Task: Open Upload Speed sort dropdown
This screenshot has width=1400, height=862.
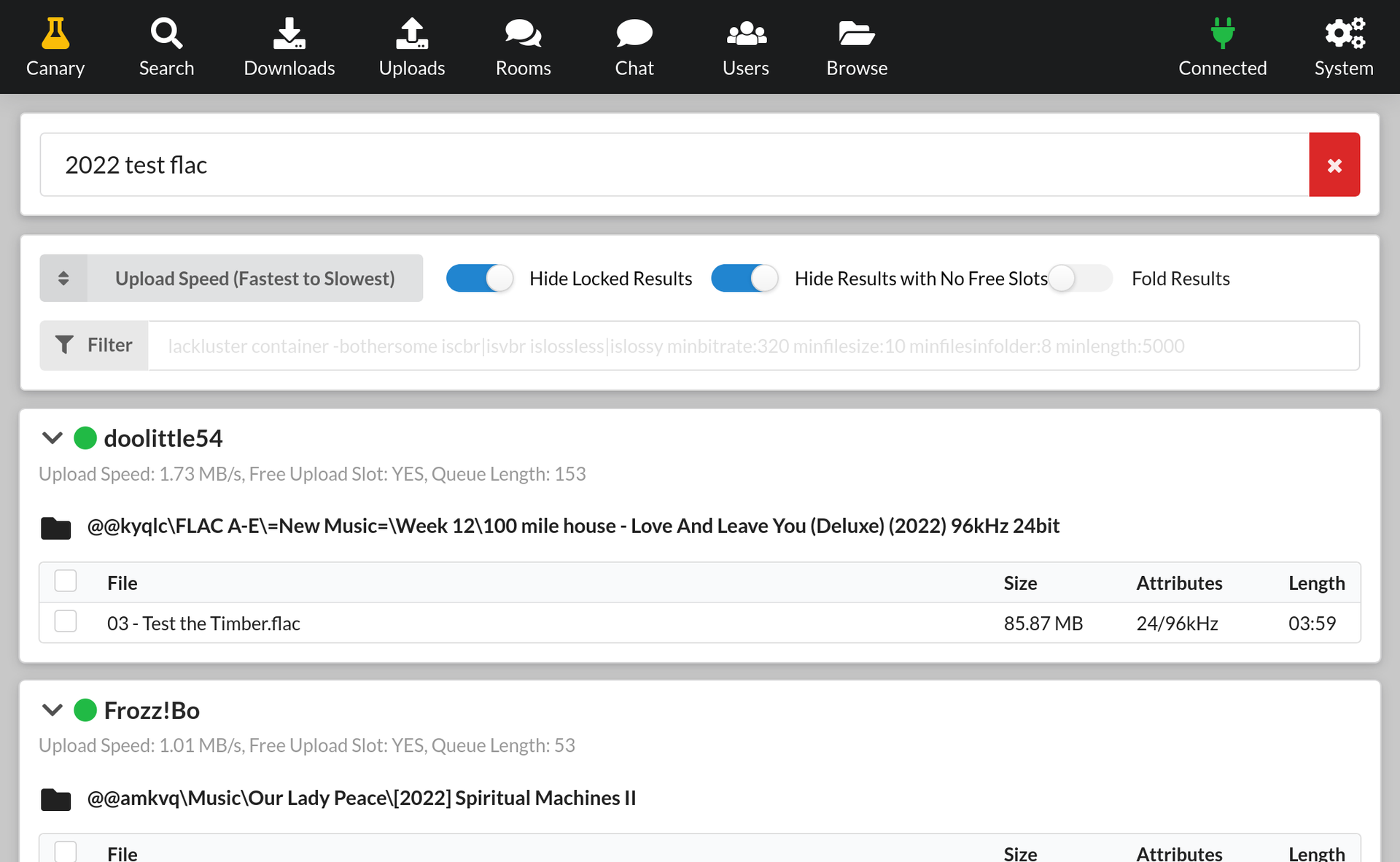Action: click(x=231, y=278)
